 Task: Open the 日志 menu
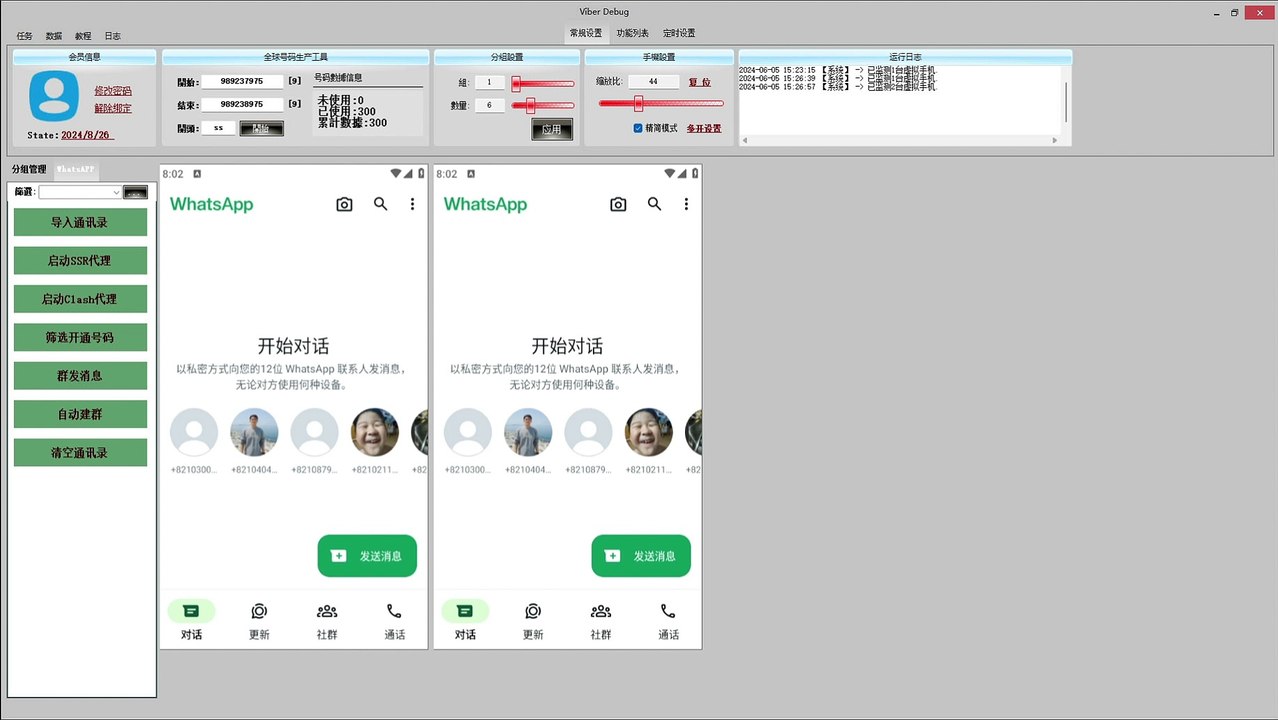pos(113,36)
